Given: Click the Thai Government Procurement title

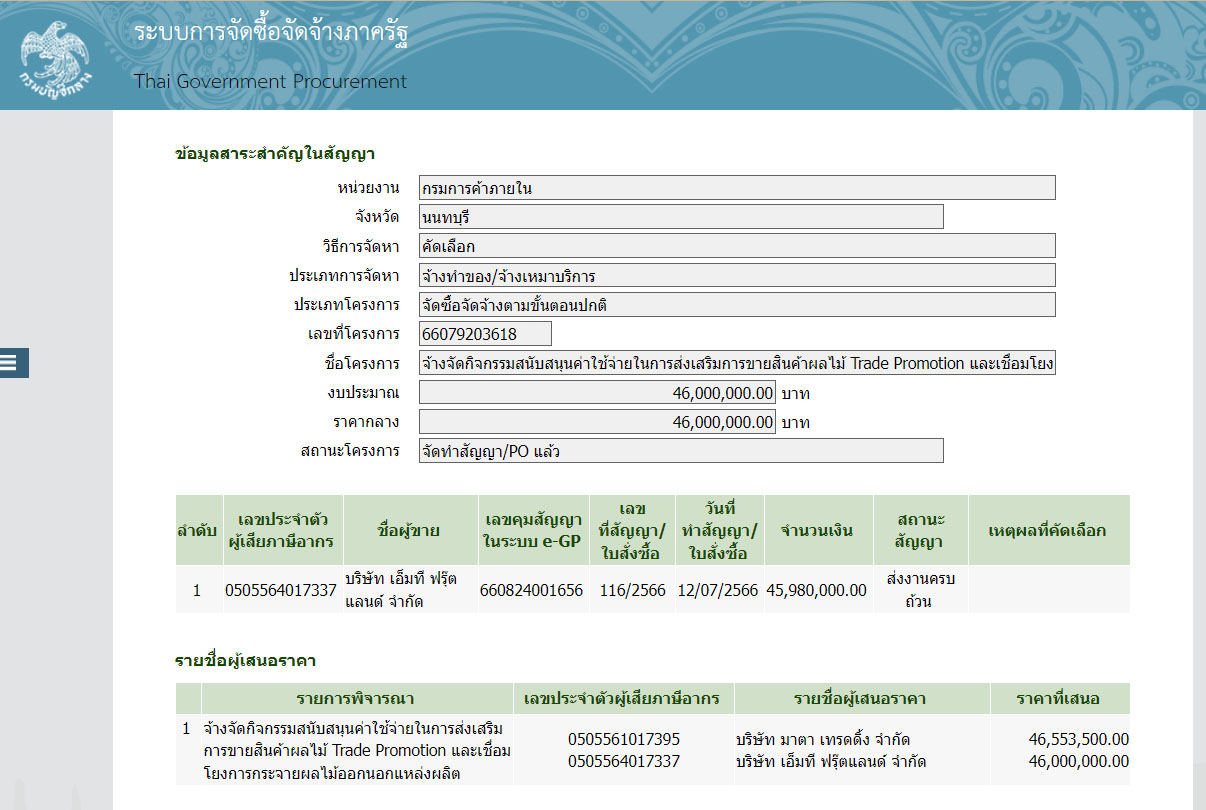Looking at the screenshot, I should click(x=270, y=81).
